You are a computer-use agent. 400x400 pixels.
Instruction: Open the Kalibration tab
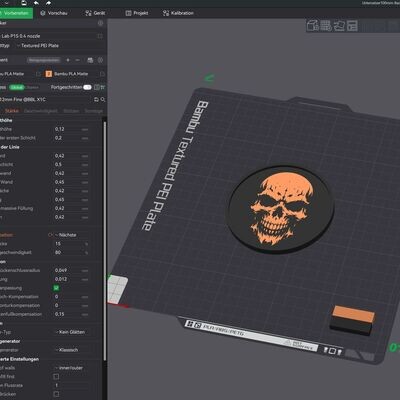tap(178, 13)
